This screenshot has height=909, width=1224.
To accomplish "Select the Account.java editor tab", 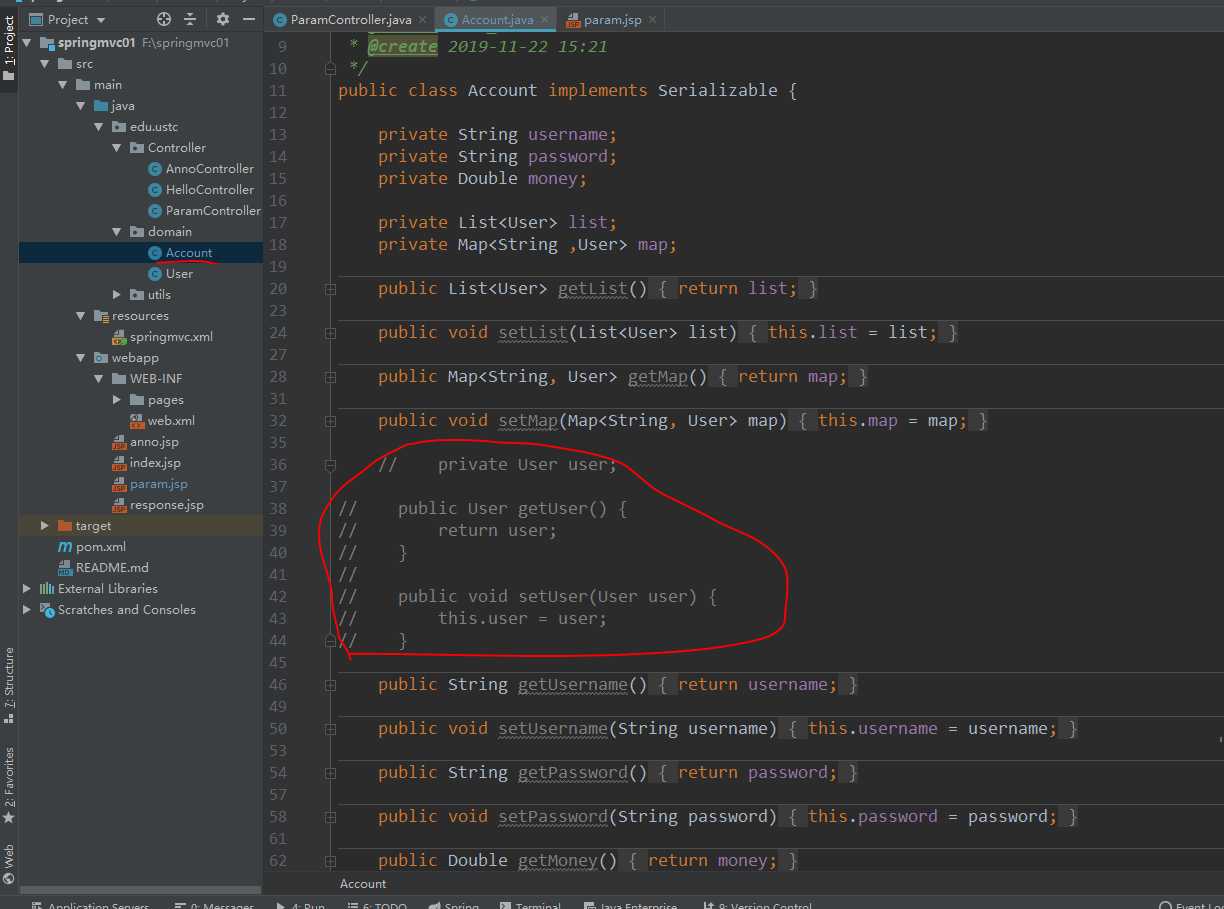I will (497, 20).
